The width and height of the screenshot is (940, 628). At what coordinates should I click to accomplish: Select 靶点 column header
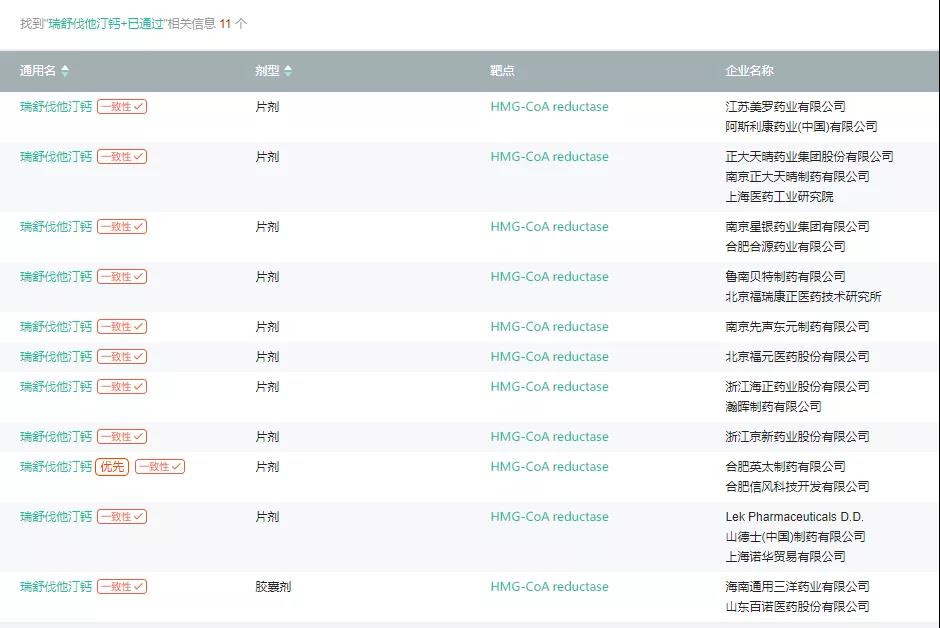pos(502,71)
